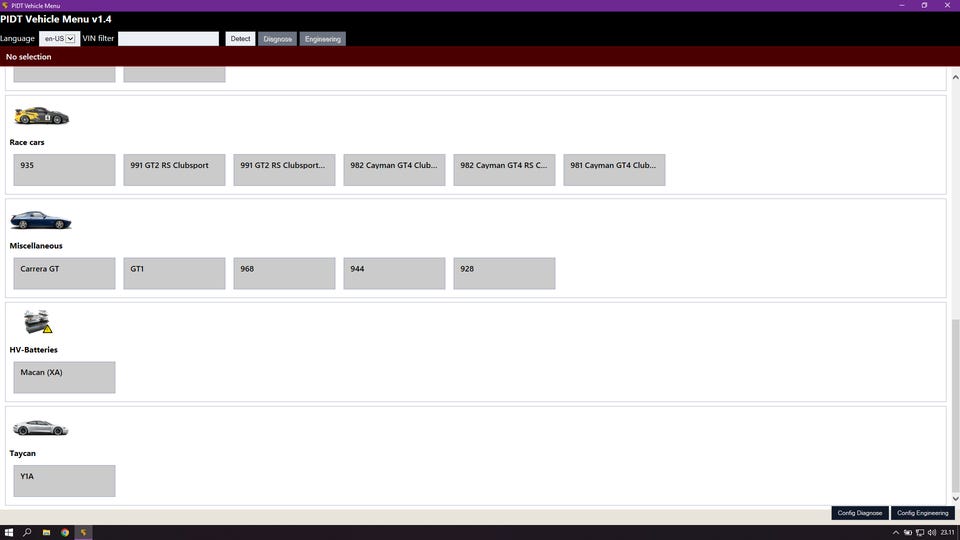960x540 pixels.
Task: Click the network tray icon
Action: click(920, 533)
